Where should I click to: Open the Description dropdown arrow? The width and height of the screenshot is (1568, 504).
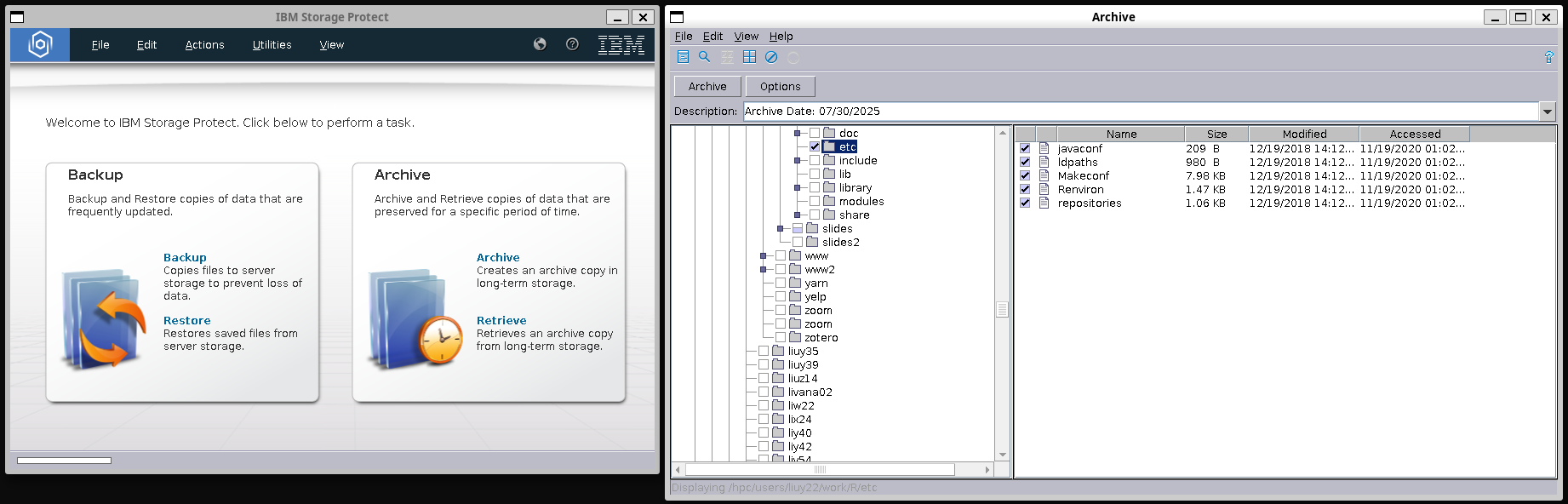(1548, 112)
